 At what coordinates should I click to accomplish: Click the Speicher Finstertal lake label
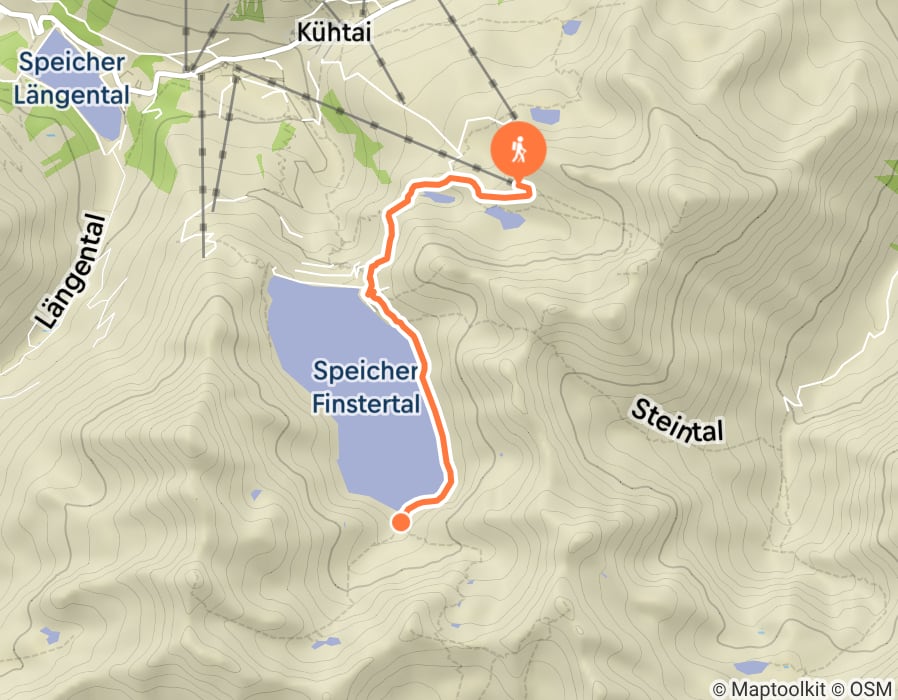coord(366,387)
